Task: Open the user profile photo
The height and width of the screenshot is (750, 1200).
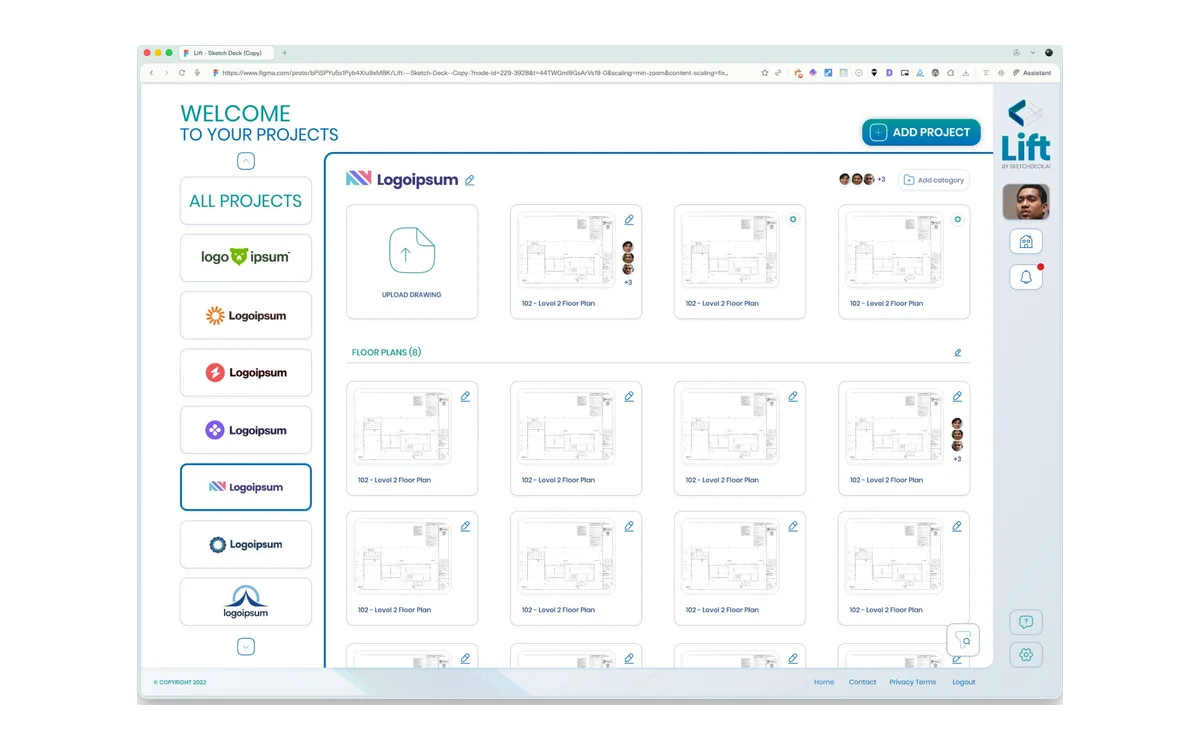Action: [x=1026, y=202]
